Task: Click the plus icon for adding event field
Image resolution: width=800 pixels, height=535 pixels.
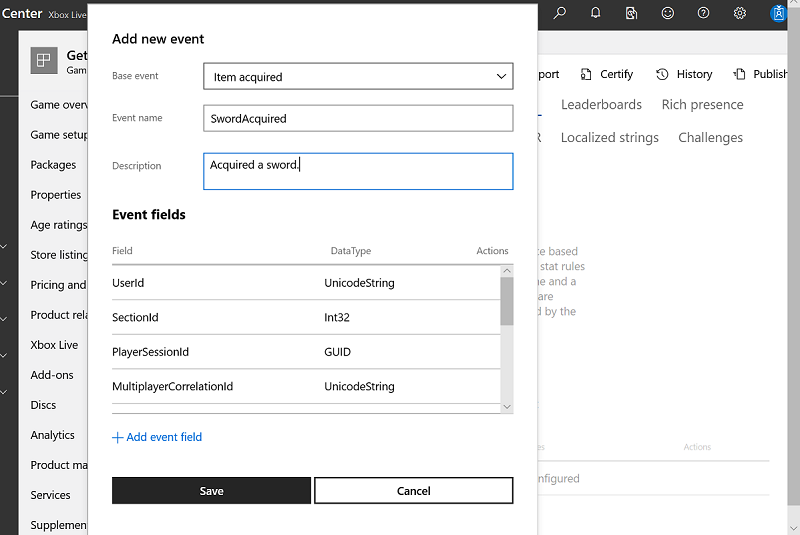Action: (117, 438)
